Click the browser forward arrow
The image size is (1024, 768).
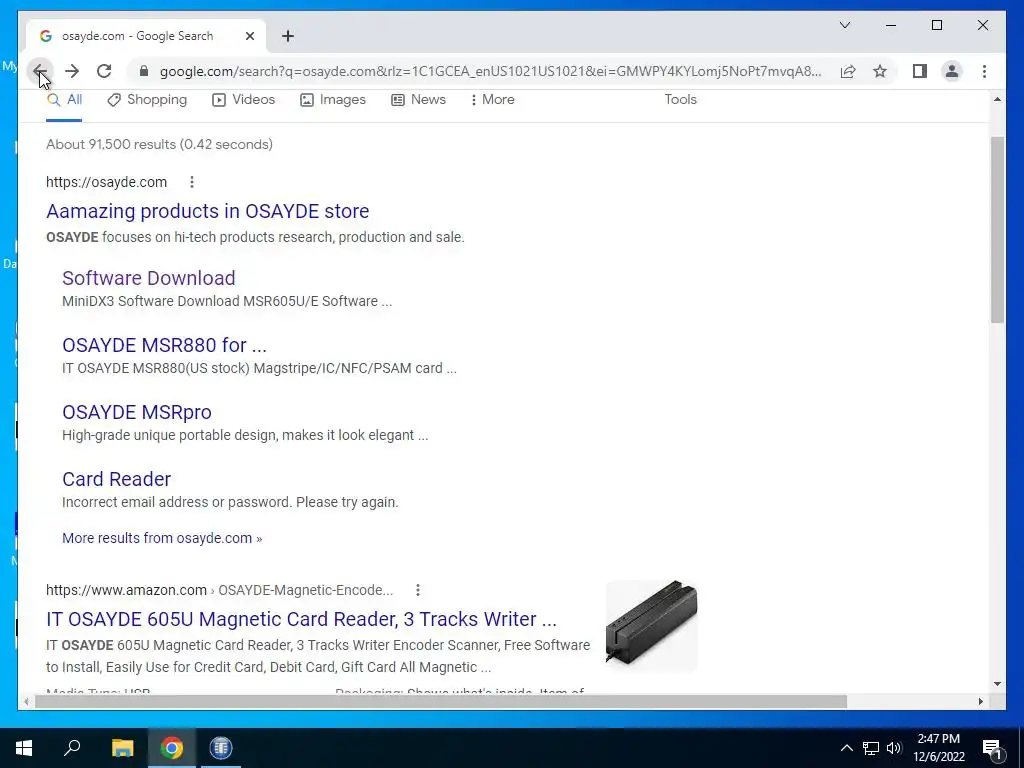[72, 71]
